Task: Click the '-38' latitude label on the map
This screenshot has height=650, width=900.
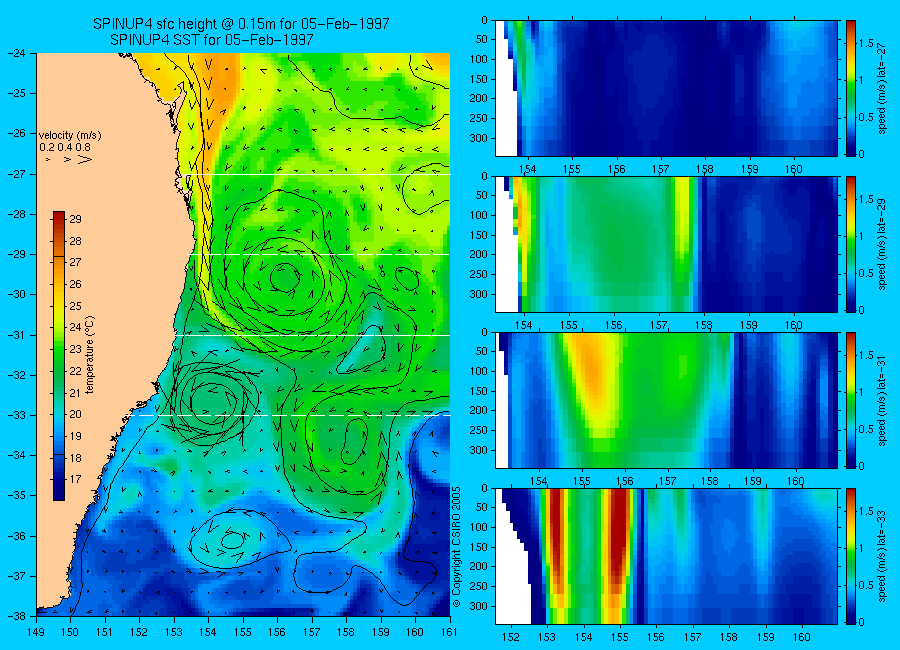Action: [16, 616]
